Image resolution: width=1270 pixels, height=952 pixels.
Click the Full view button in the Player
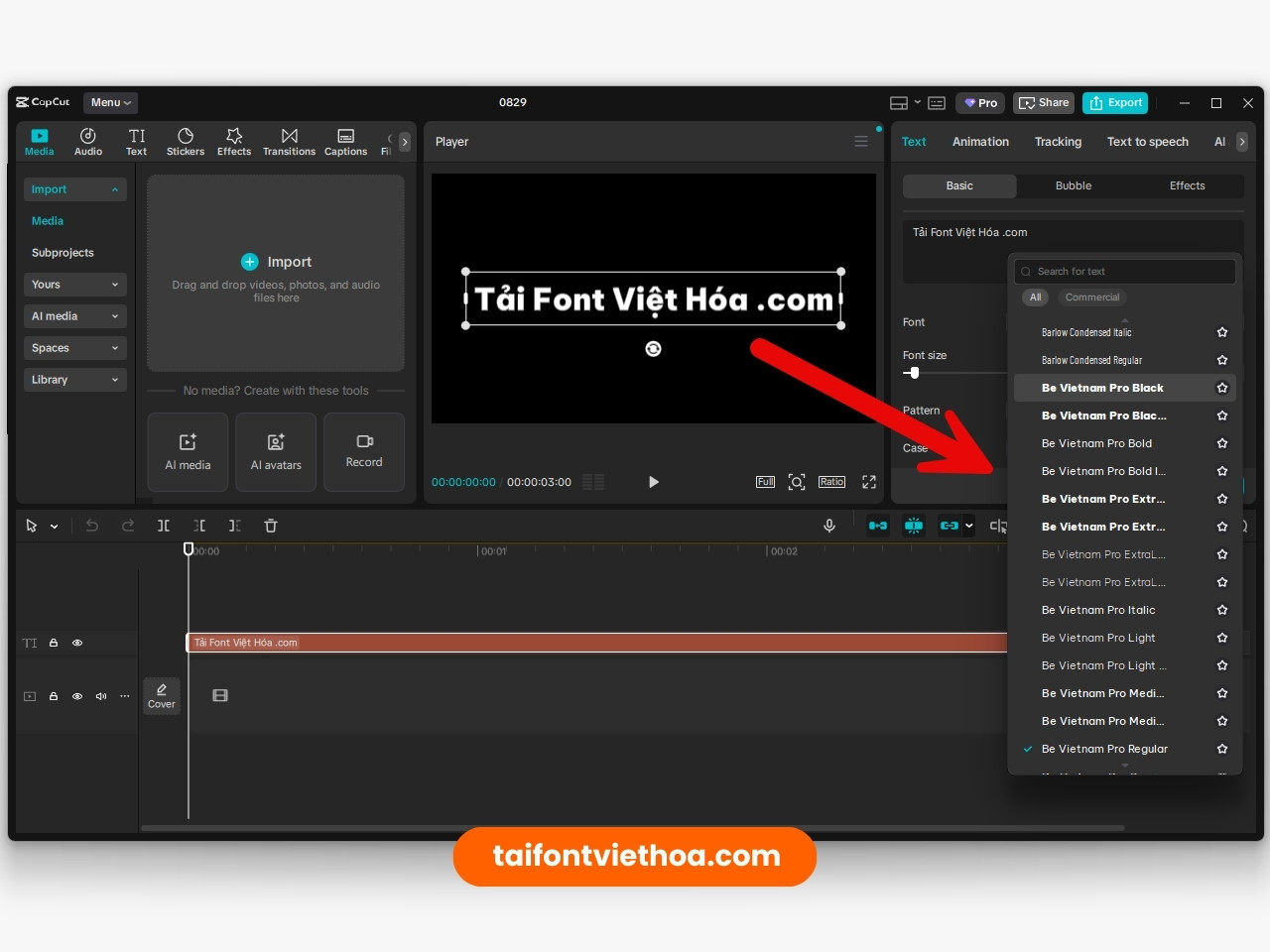765,482
